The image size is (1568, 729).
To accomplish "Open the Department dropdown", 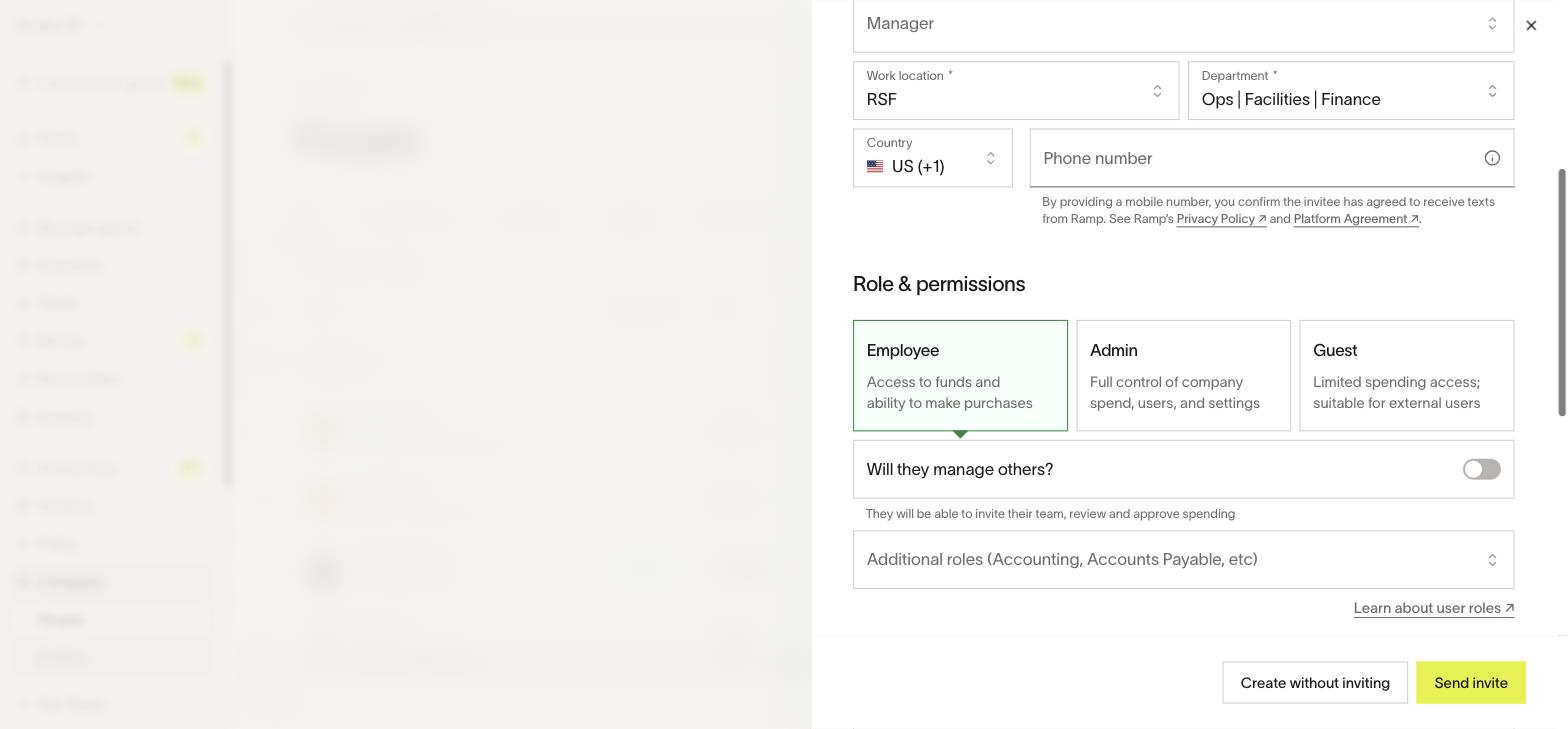I will [1351, 91].
